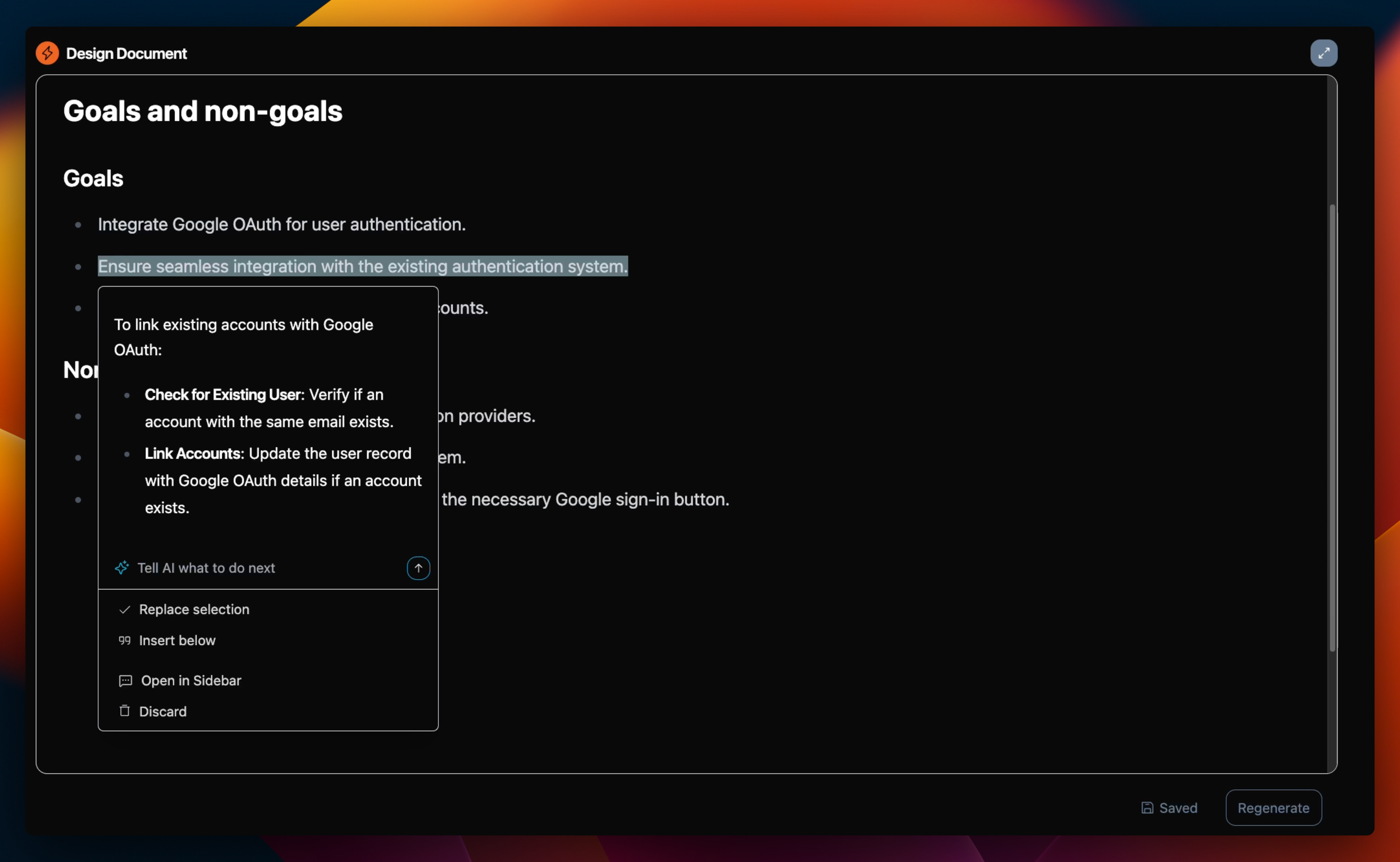The height and width of the screenshot is (862, 1400).
Task: Click the highlighted Ensure seamless integration text
Action: [x=363, y=266]
